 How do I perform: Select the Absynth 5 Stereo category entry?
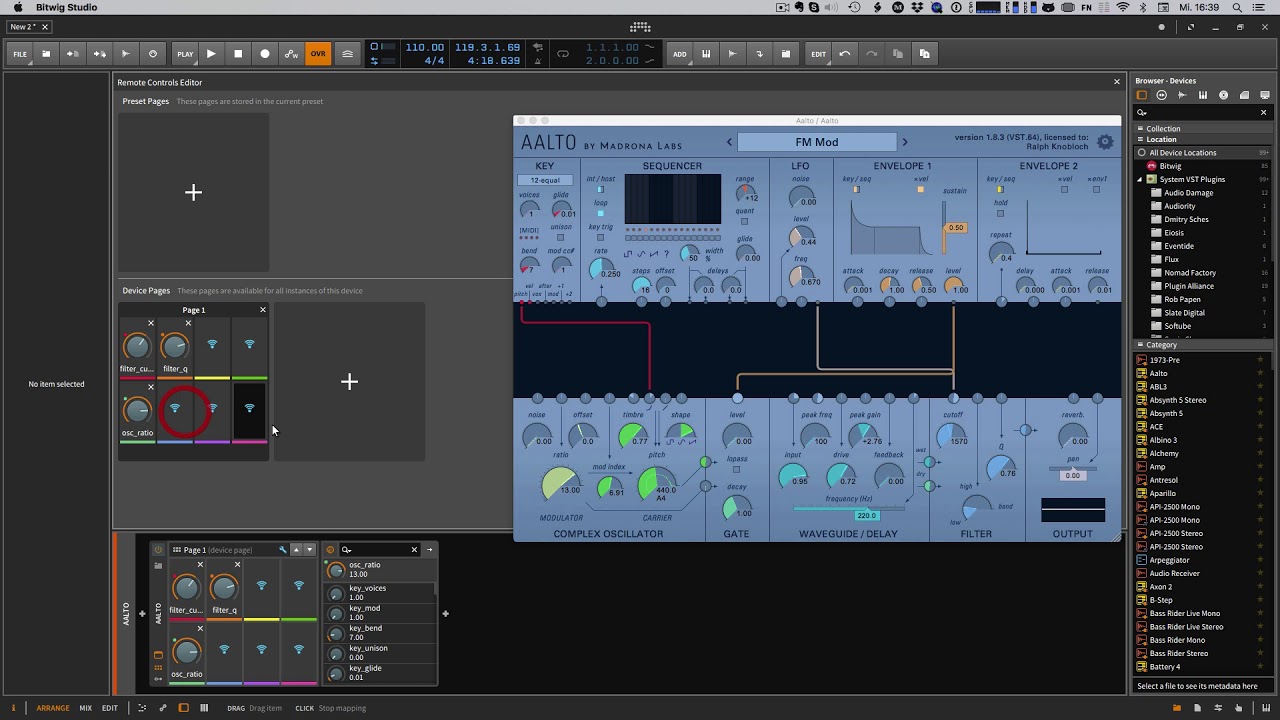(1178, 400)
